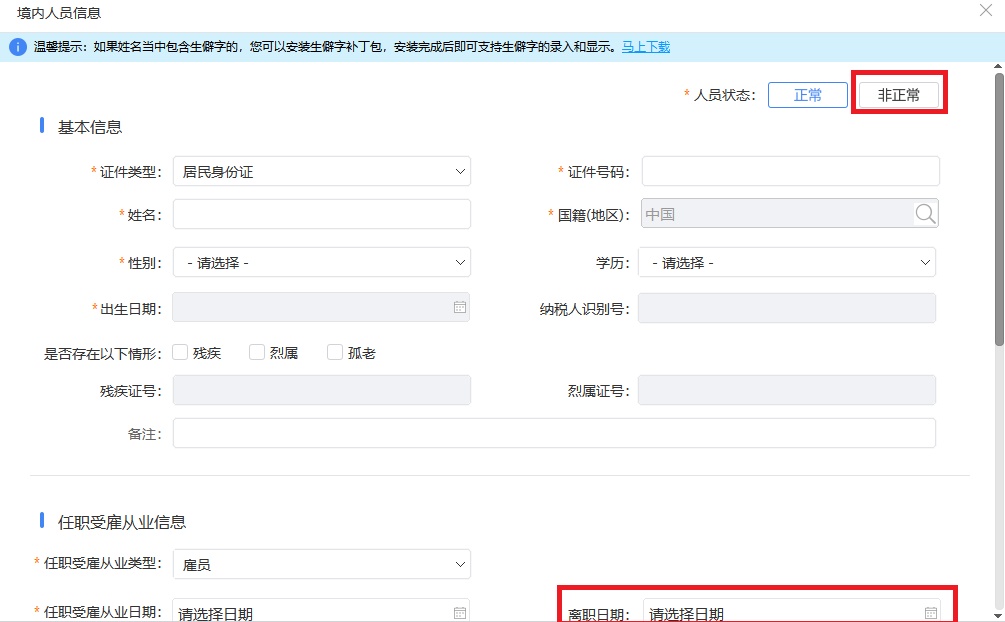Open the 性别 dropdown list
Screen dimensions: 1005x622
pos(321,263)
